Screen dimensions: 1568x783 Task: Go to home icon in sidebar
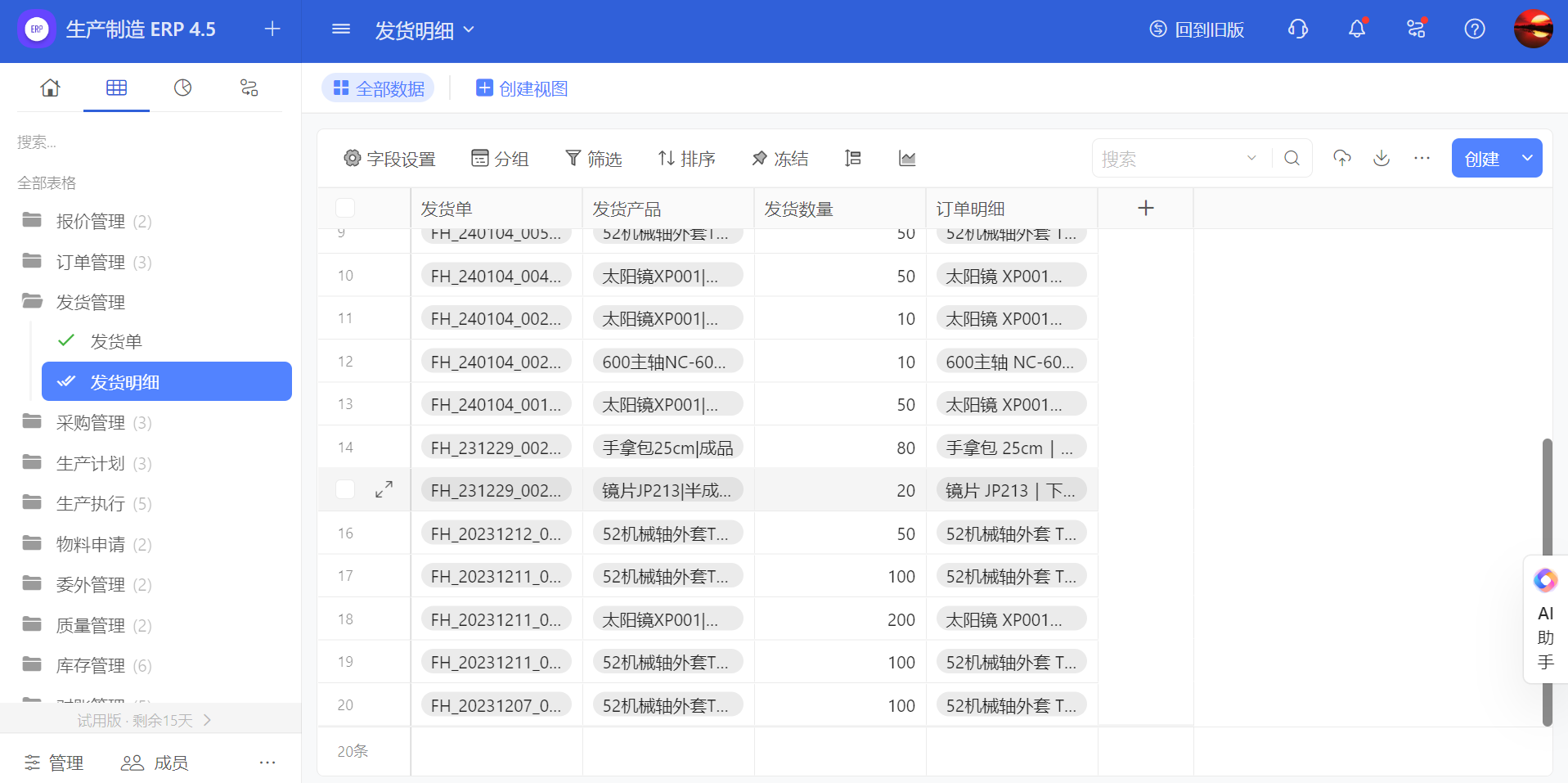(x=50, y=88)
